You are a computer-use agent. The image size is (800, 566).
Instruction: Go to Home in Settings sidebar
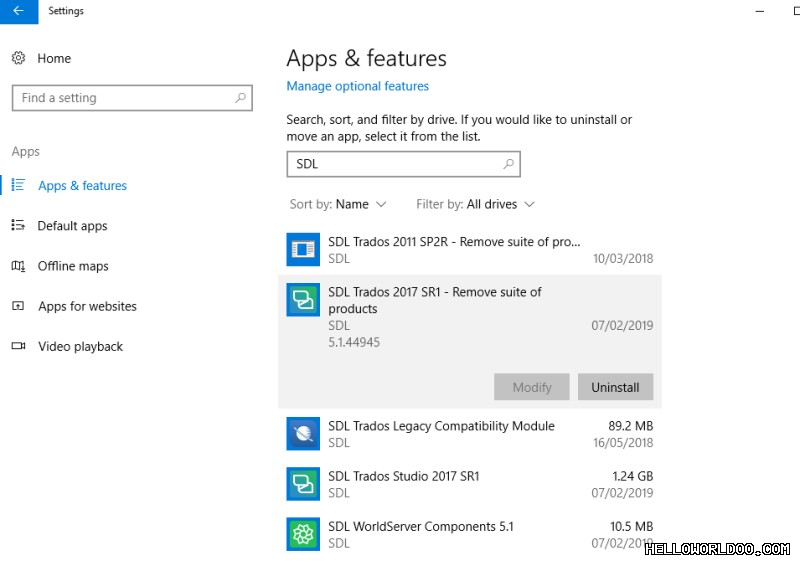[54, 58]
